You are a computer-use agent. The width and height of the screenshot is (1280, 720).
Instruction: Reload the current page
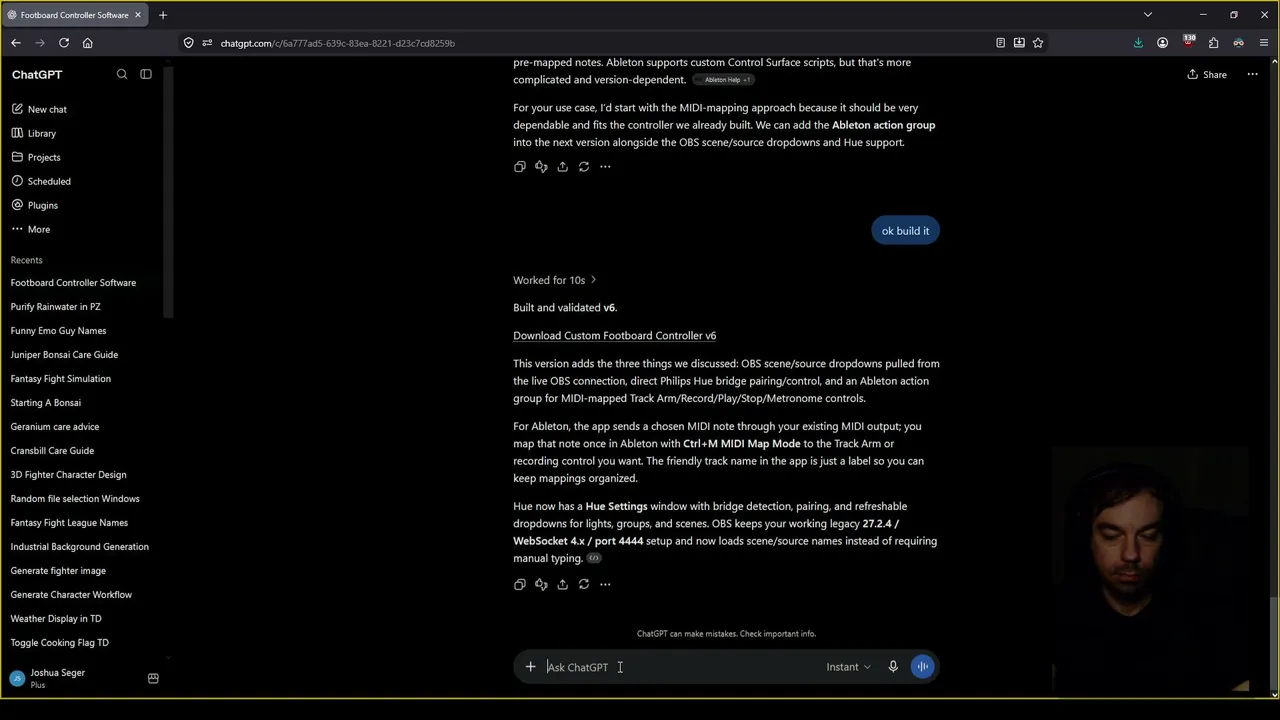[x=64, y=43]
